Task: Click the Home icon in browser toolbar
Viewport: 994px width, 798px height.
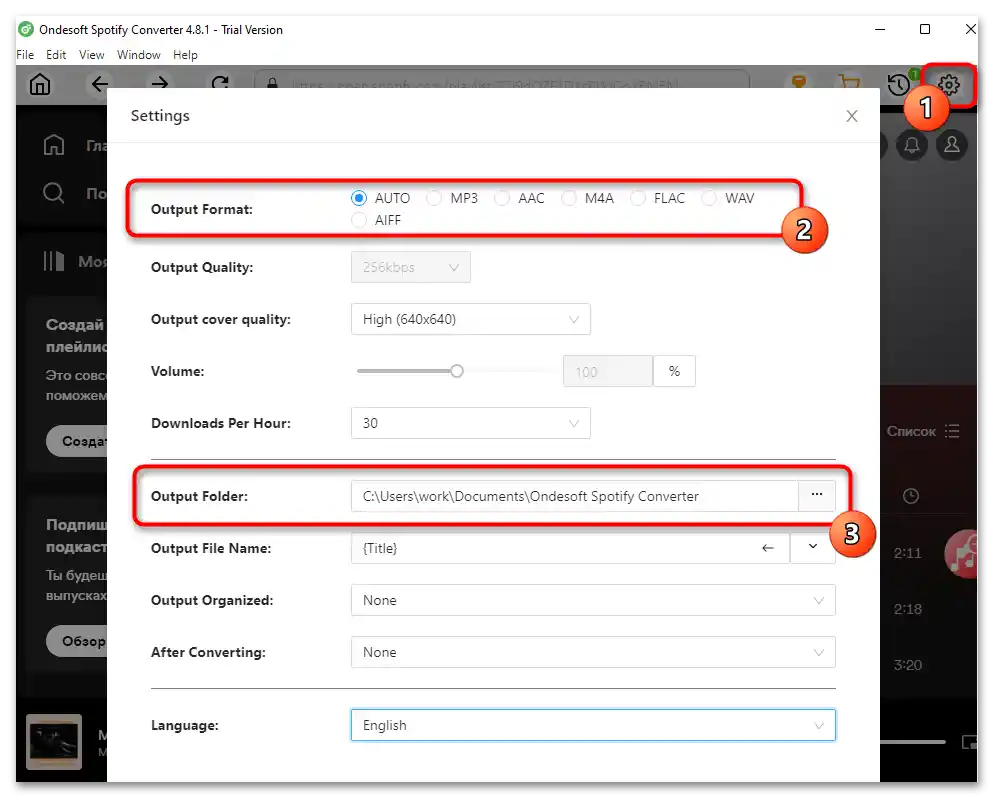Action: coord(40,84)
